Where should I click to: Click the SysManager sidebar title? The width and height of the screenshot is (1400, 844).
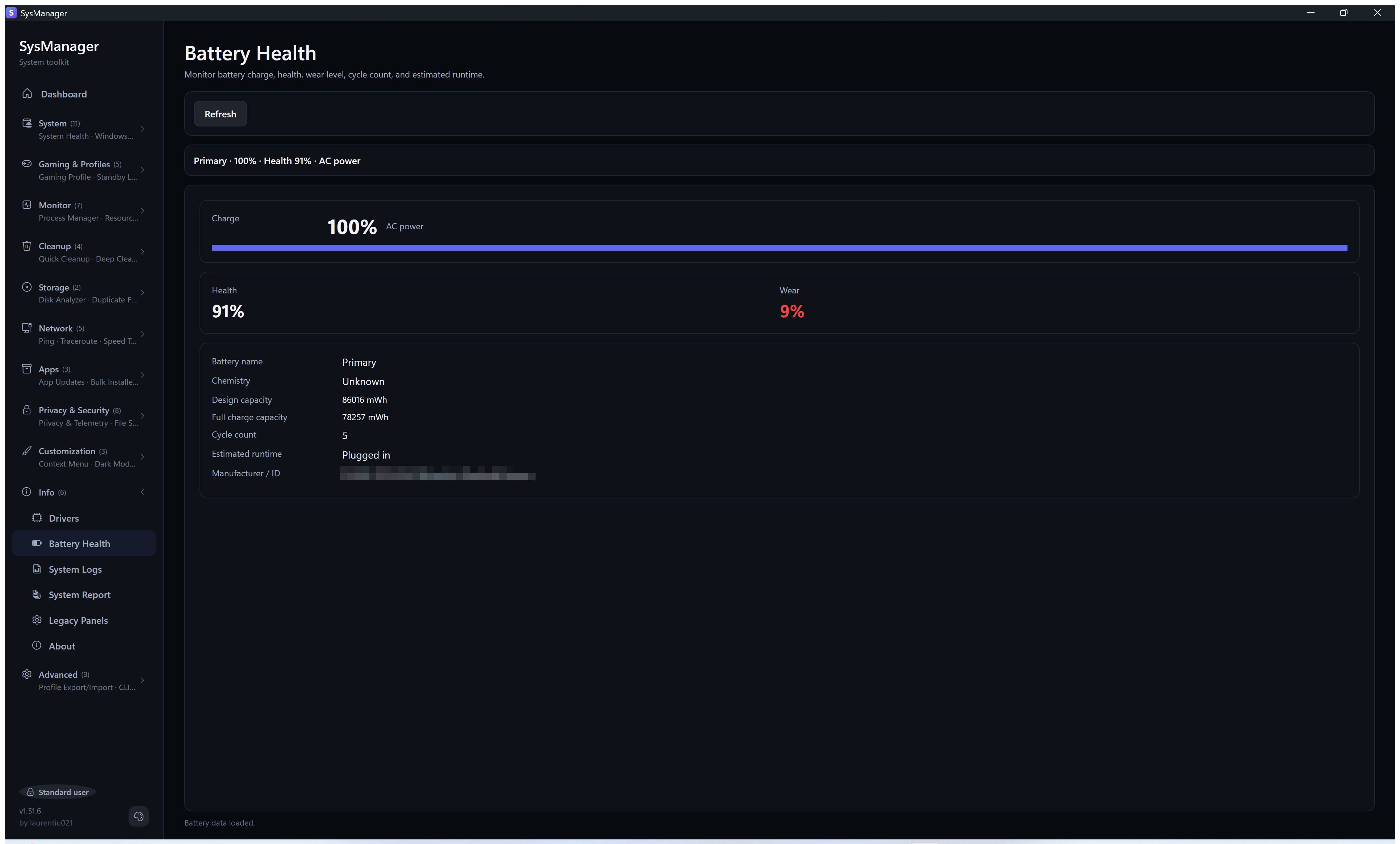(59, 46)
